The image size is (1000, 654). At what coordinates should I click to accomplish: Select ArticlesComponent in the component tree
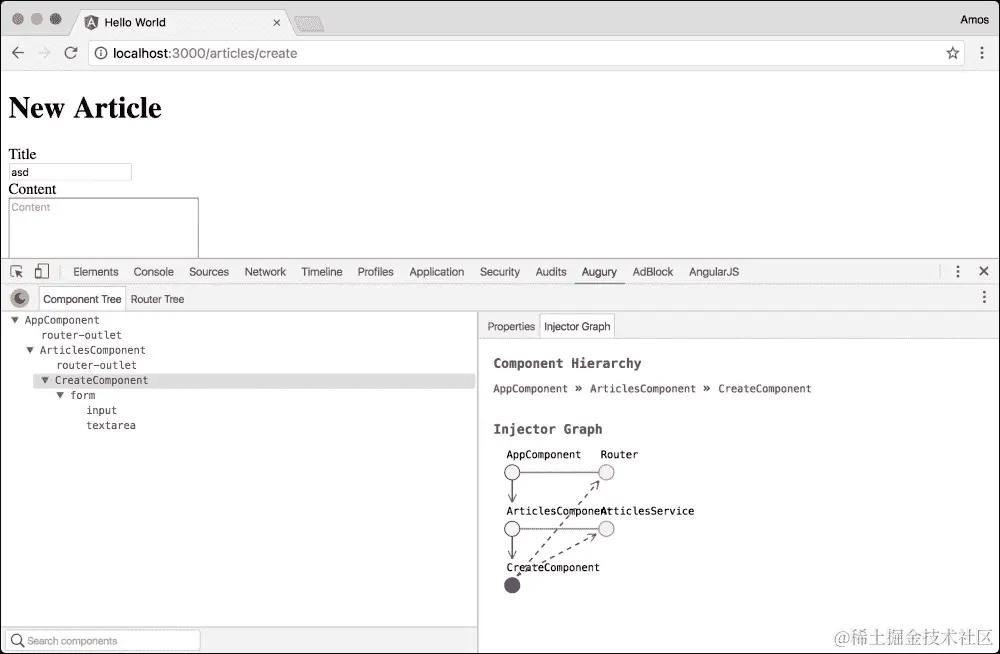coord(92,350)
